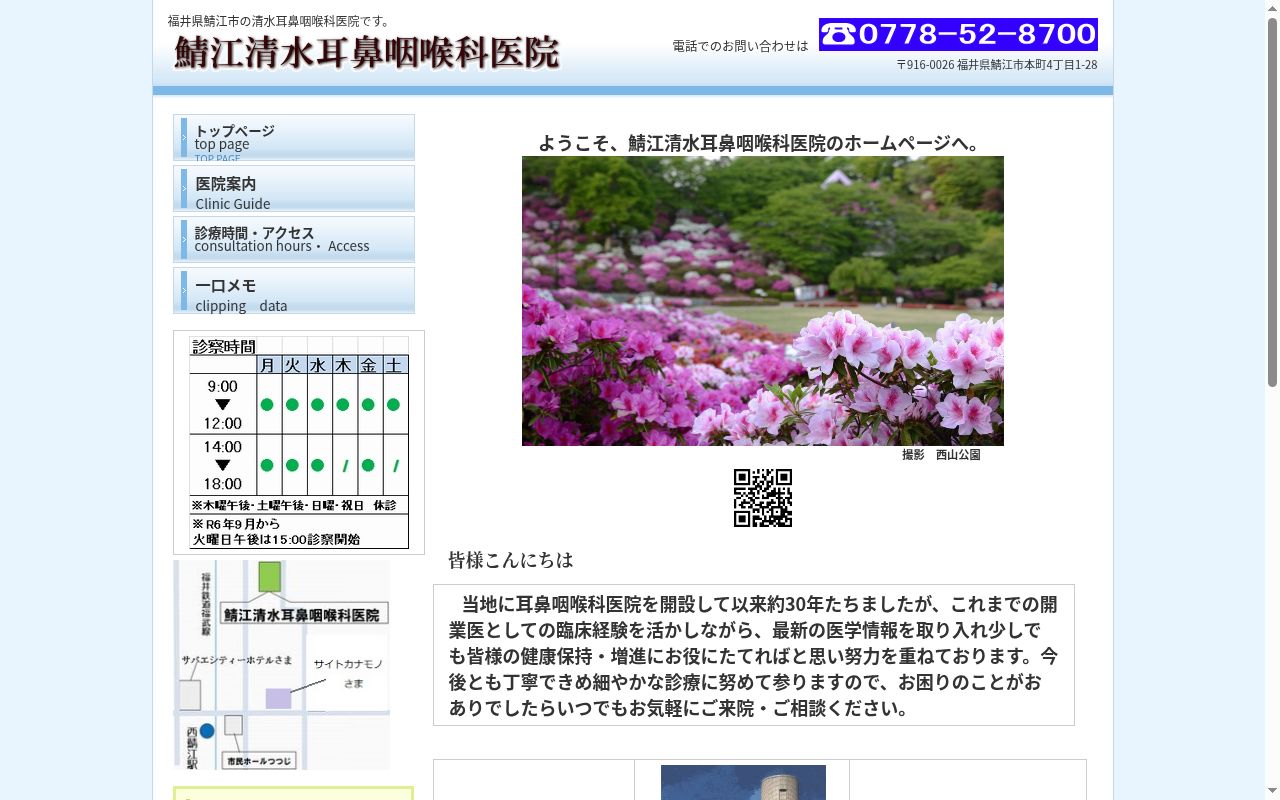This screenshot has height=800, width=1280.
Task: Click the tower photo at the bottom
Action: 743,783
